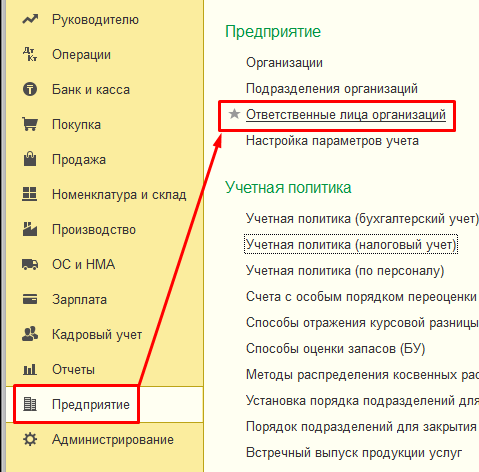Click the Руководителю chart icon
The width and height of the screenshot is (479, 472).
30,20
